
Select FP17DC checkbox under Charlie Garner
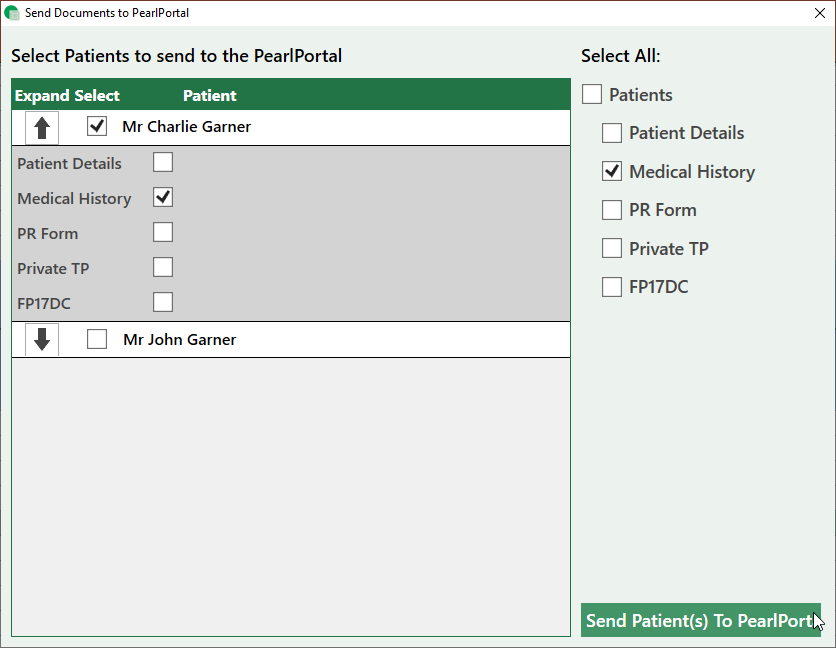coord(163,302)
